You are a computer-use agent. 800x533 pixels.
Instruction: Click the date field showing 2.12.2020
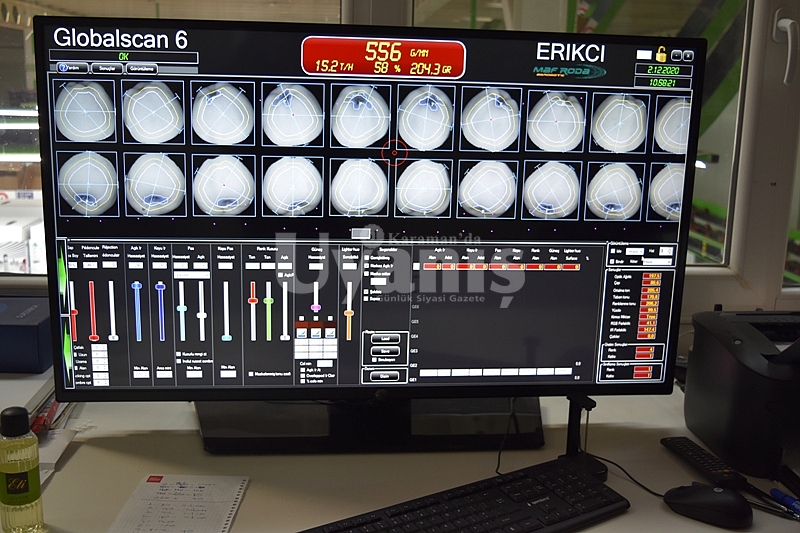click(x=663, y=69)
